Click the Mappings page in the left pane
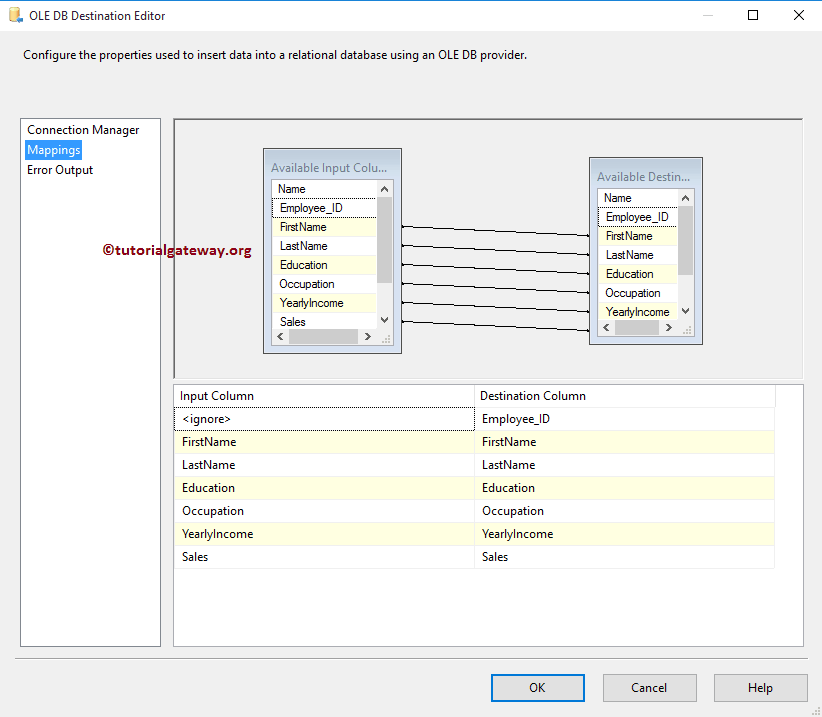The height and width of the screenshot is (717, 822). [53, 149]
